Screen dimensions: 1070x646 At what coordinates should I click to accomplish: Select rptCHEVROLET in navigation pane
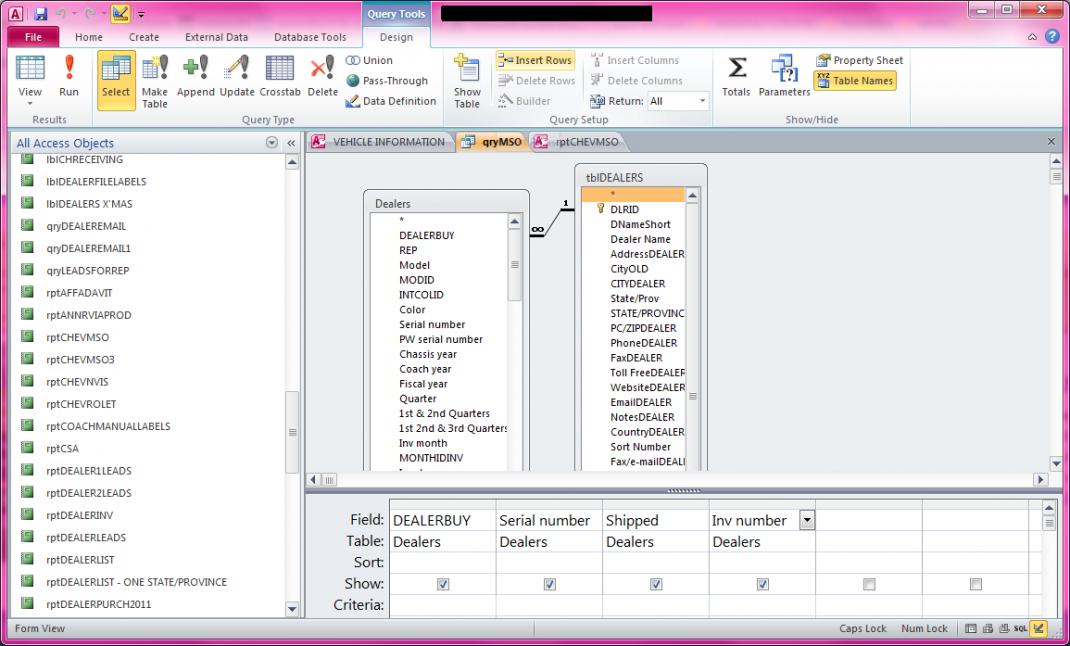81,404
